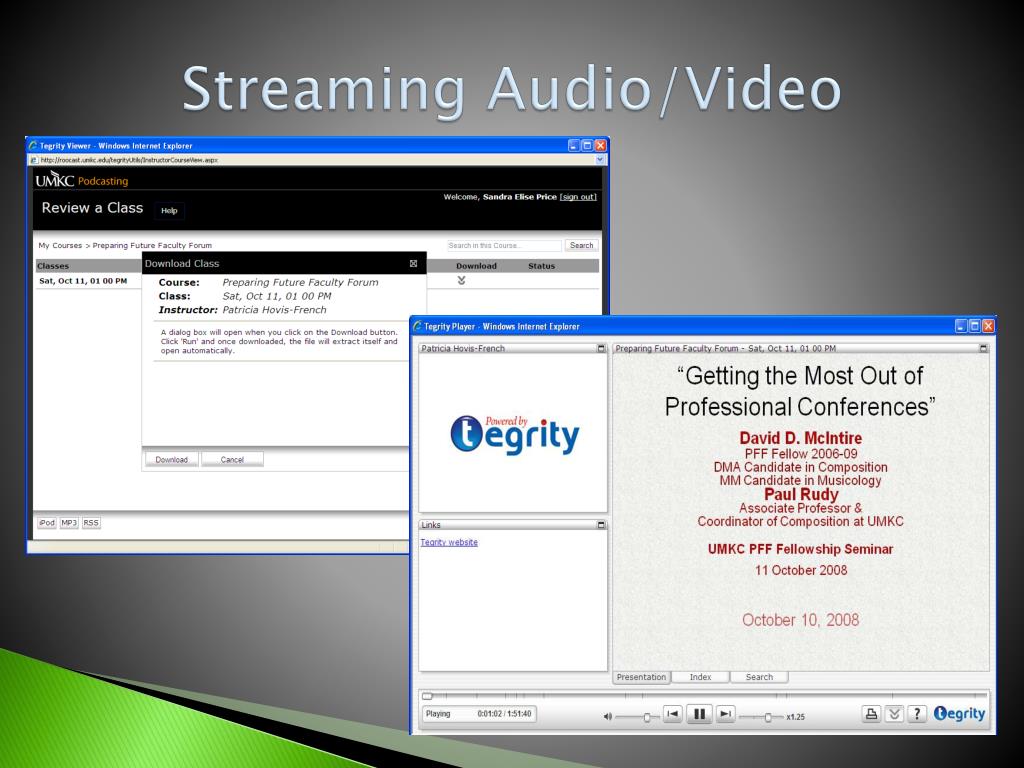Click the download chevrons icon in player toolbar
Screen dimensions: 1024x768
click(894, 714)
